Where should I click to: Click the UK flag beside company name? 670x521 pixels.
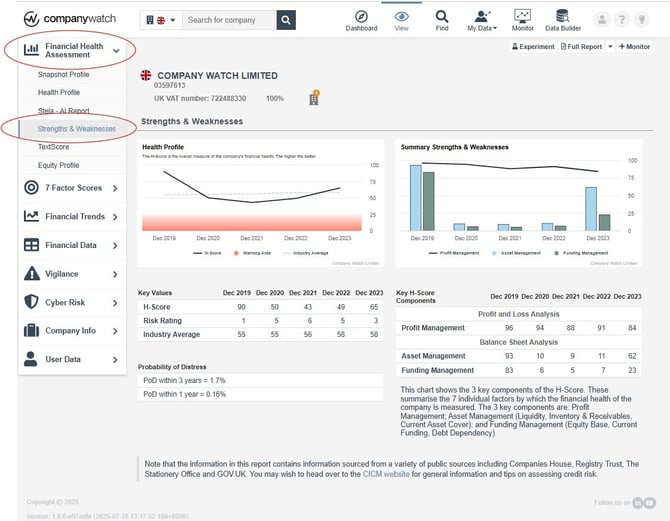coord(146,75)
